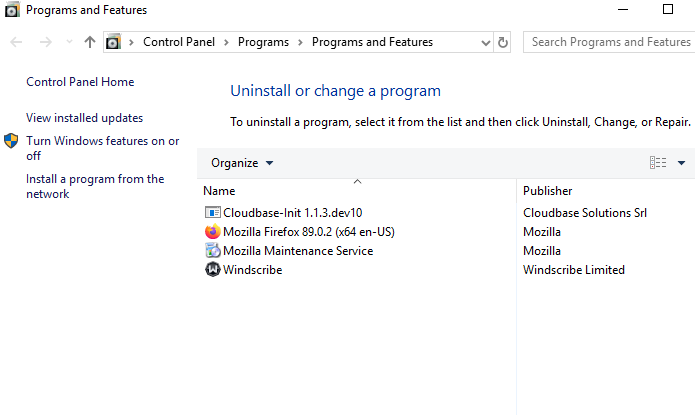Maximize the Programs and Features window

point(668,9)
